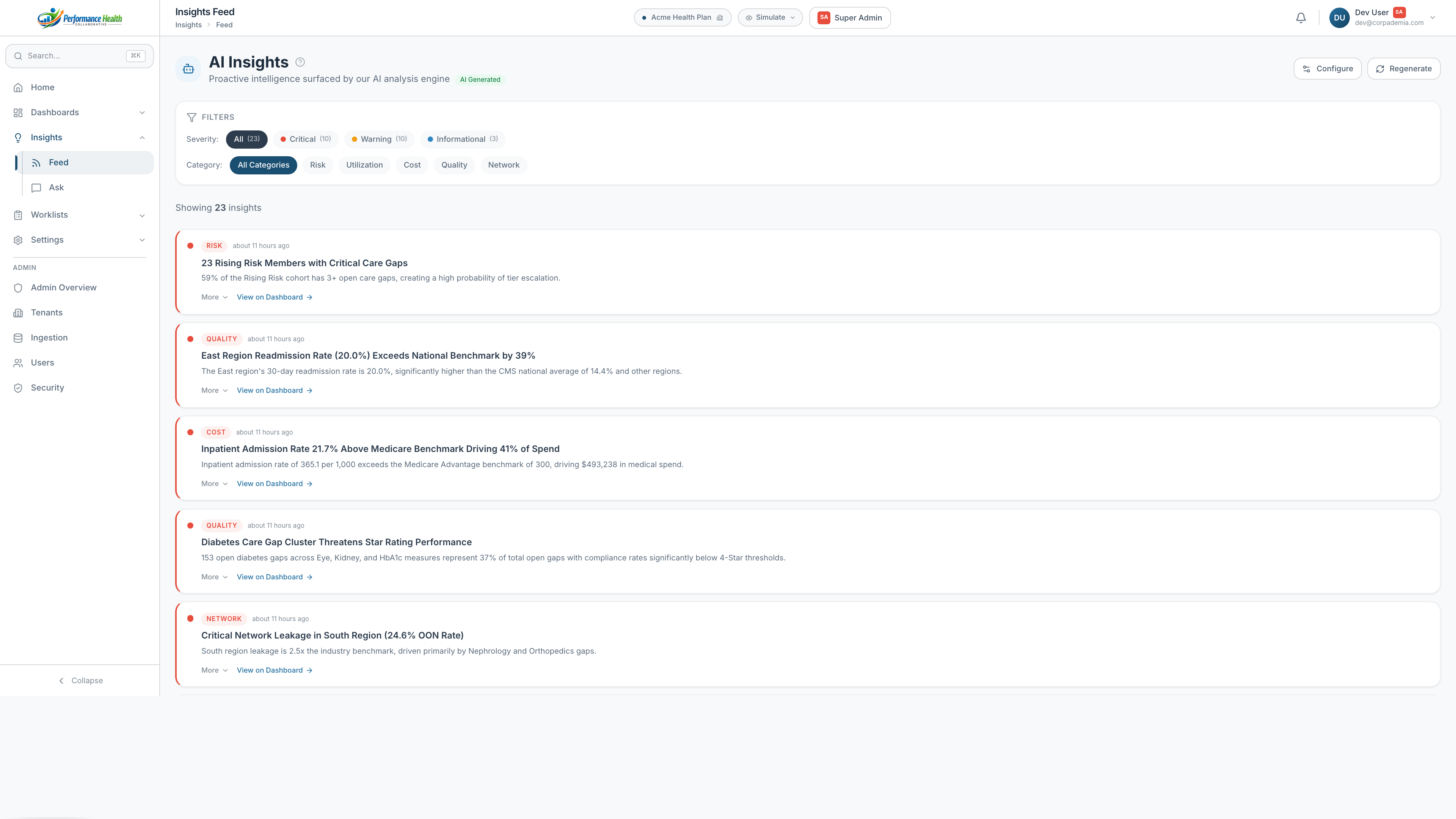This screenshot has height=819, width=1456.
Task: Expand More on Rising Risk Members insight
Action: tap(214, 297)
